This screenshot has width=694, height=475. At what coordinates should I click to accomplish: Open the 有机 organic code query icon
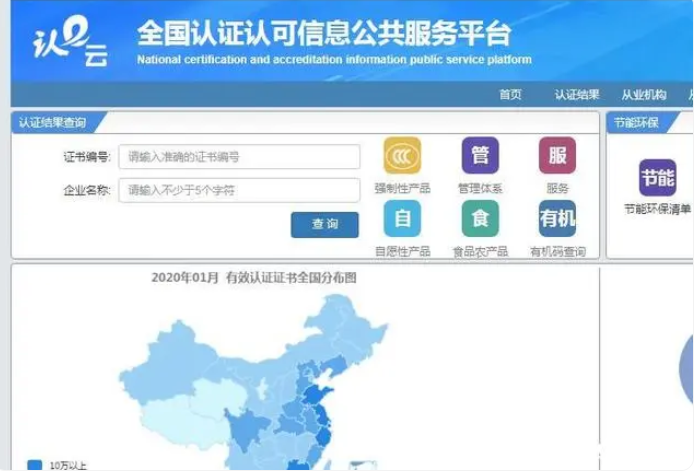point(557,218)
